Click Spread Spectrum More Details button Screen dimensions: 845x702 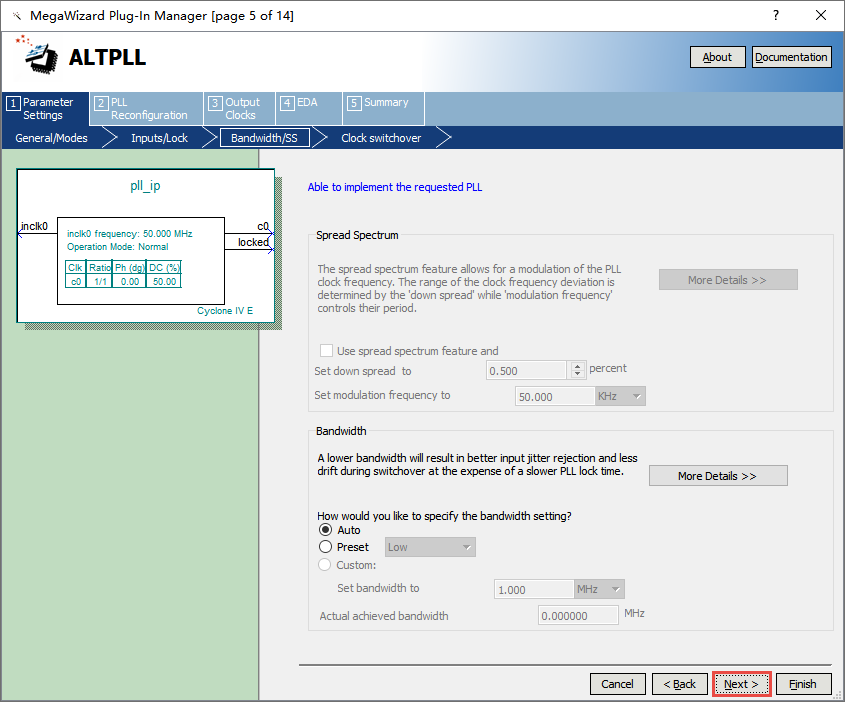[728, 280]
